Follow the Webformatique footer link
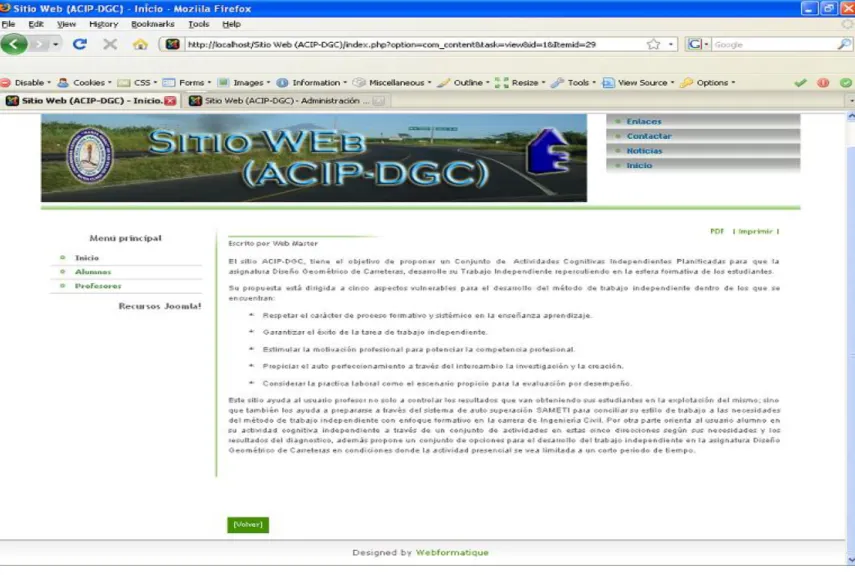Viewport: 855px width, 575px height. tap(452, 553)
